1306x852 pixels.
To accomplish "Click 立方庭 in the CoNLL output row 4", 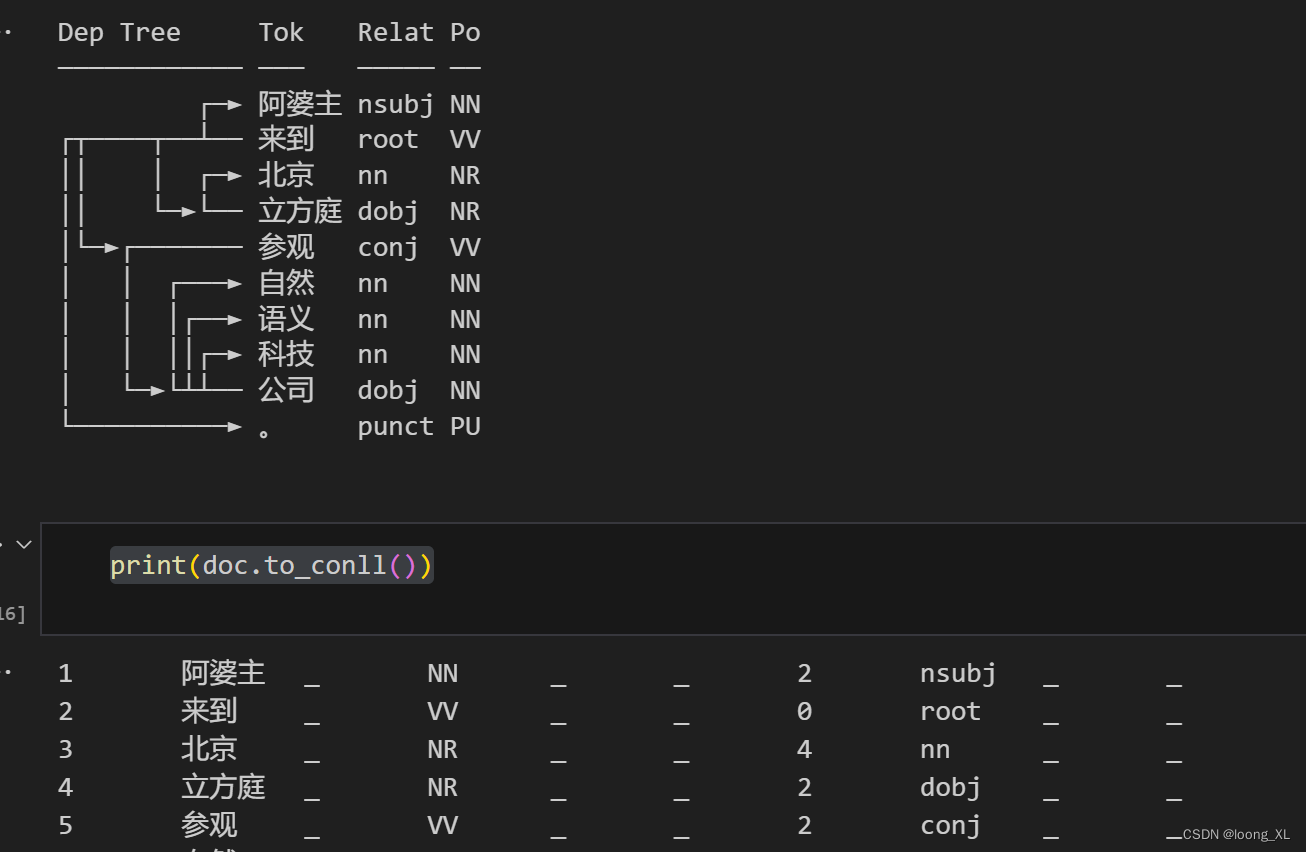I will pyautogui.click(x=223, y=787).
